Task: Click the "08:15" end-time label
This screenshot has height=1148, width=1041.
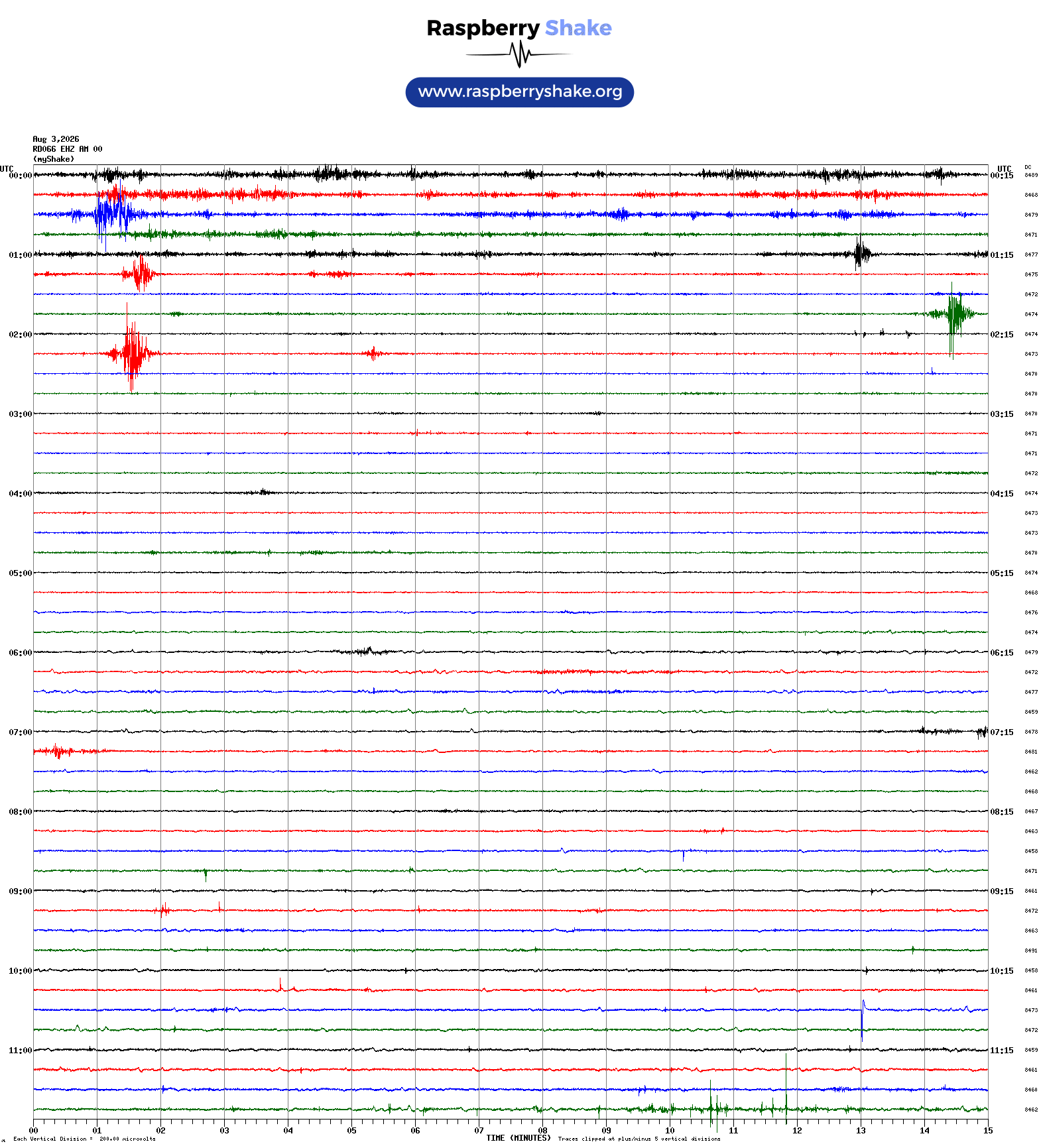Action: coord(1002,812)
